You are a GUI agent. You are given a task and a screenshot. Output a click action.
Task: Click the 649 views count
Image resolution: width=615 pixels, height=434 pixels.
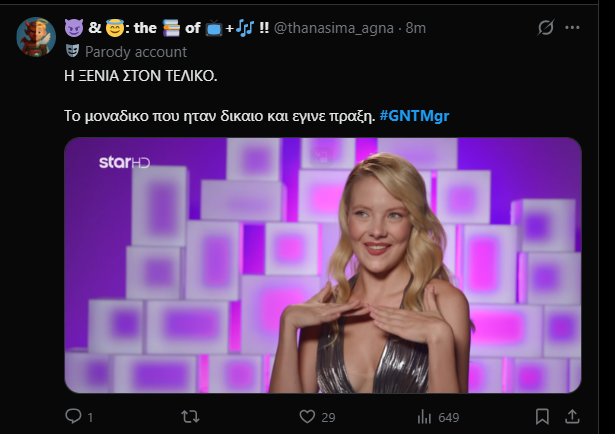point(448,417)
